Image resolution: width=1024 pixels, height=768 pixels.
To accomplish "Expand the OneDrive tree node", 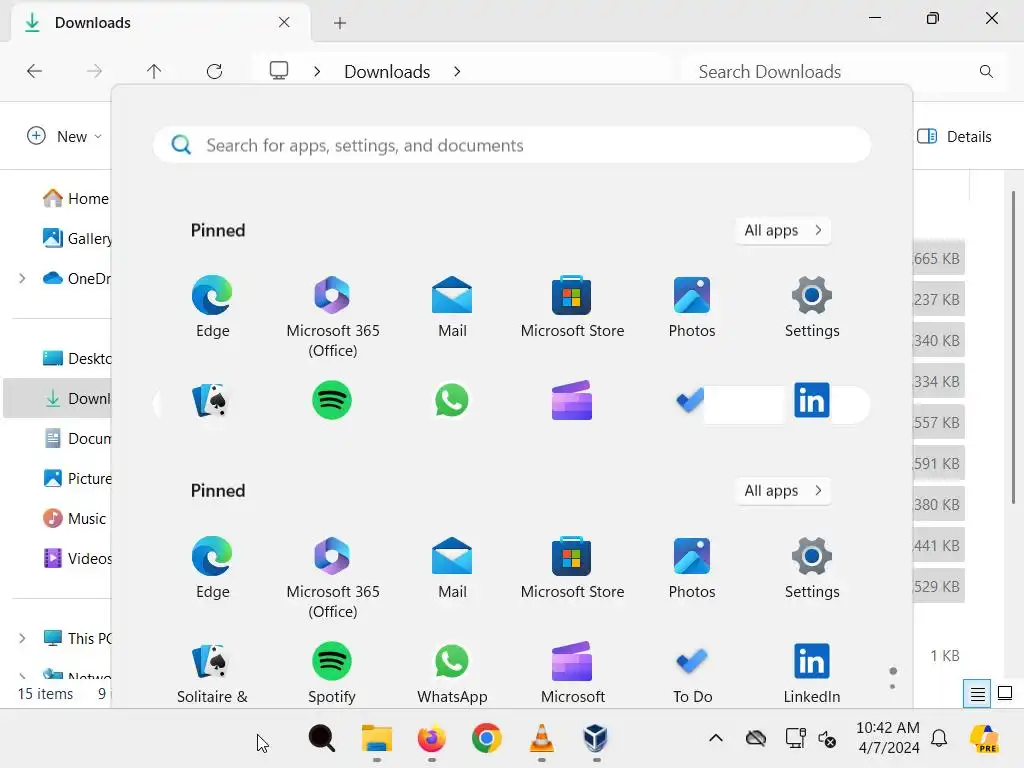I will [x=22, y=279].
